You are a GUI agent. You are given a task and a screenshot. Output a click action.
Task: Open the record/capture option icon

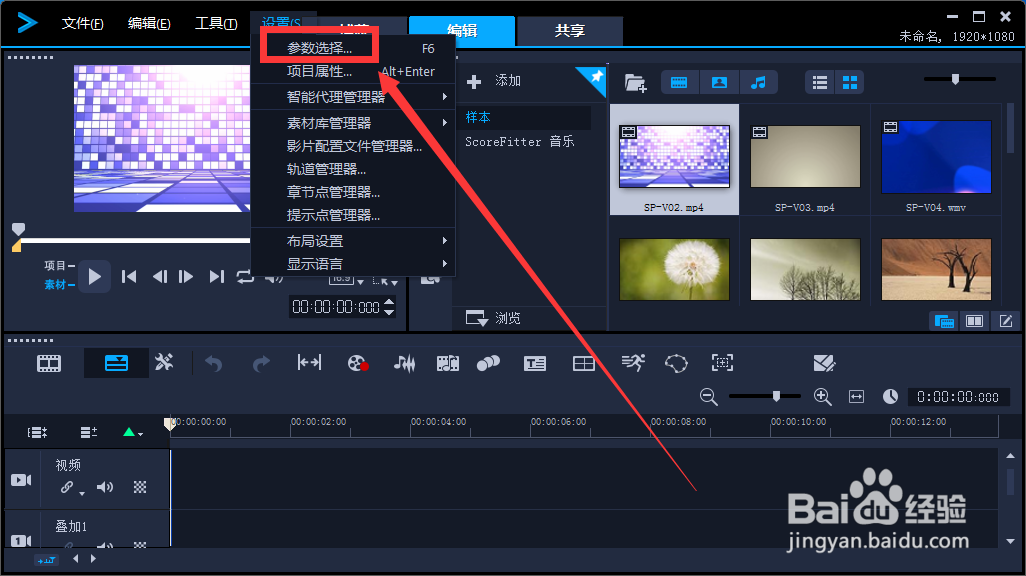point(358,363)
